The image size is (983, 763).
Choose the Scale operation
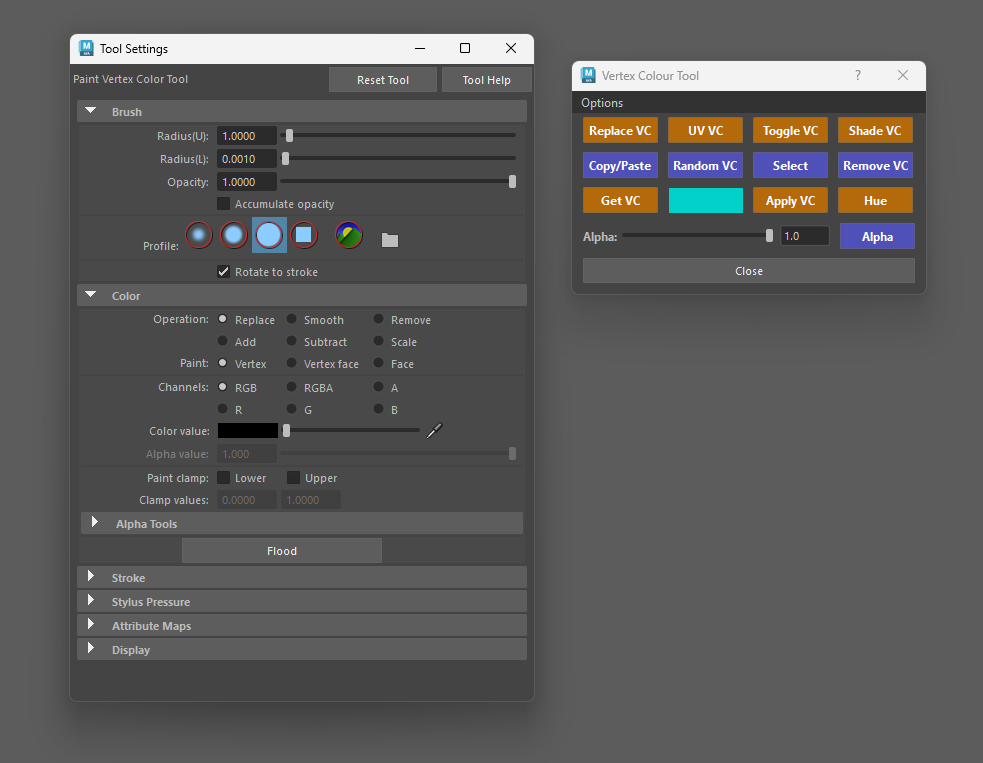379,341
